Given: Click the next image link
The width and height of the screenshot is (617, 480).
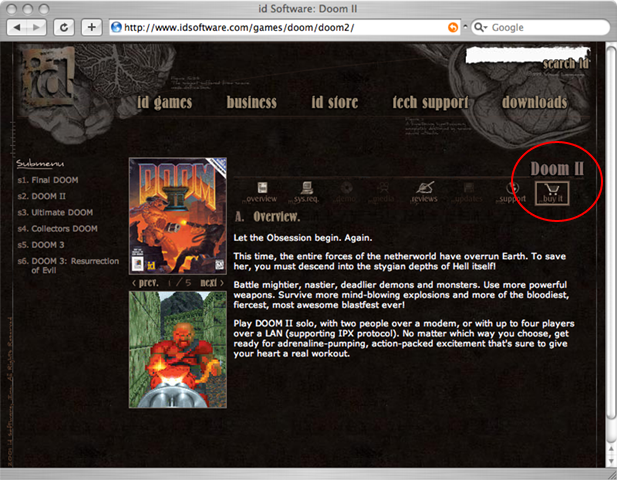Looking at the screenshot, I should coord(212,283).
